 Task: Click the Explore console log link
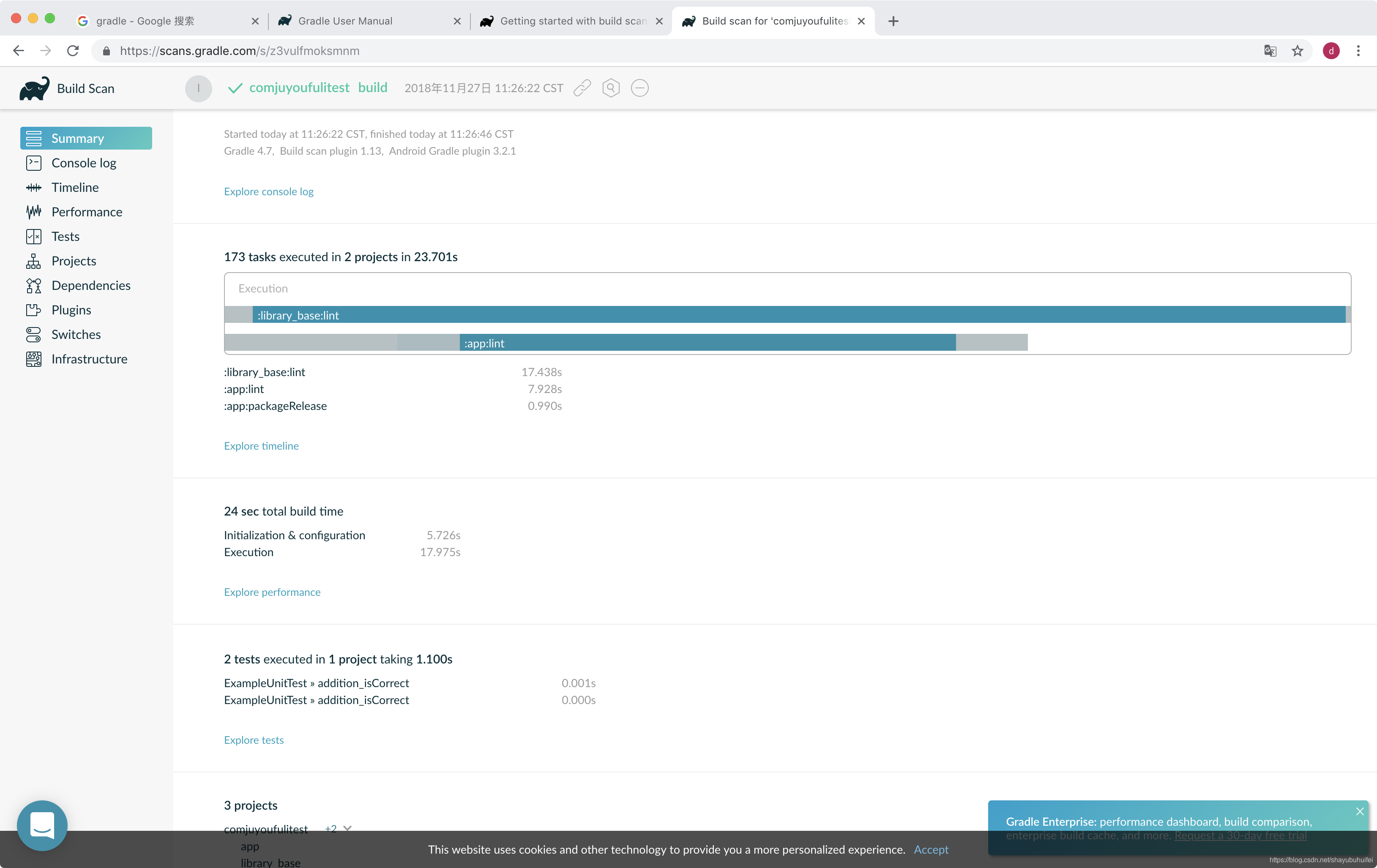coord(269,191)
